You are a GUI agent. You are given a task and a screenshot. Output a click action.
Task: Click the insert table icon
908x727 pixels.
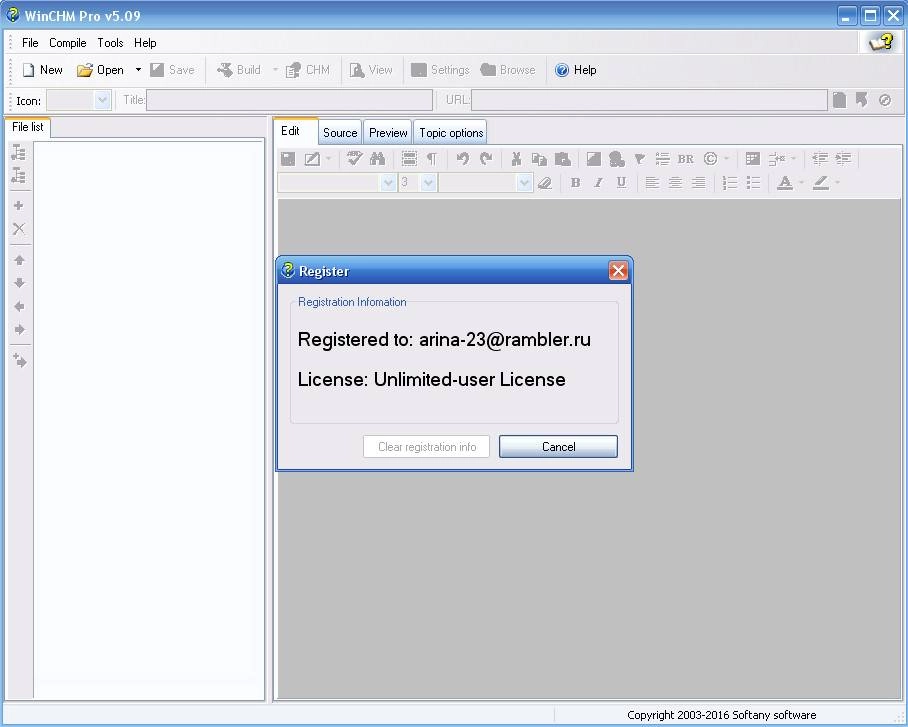(x=752, y=159)
